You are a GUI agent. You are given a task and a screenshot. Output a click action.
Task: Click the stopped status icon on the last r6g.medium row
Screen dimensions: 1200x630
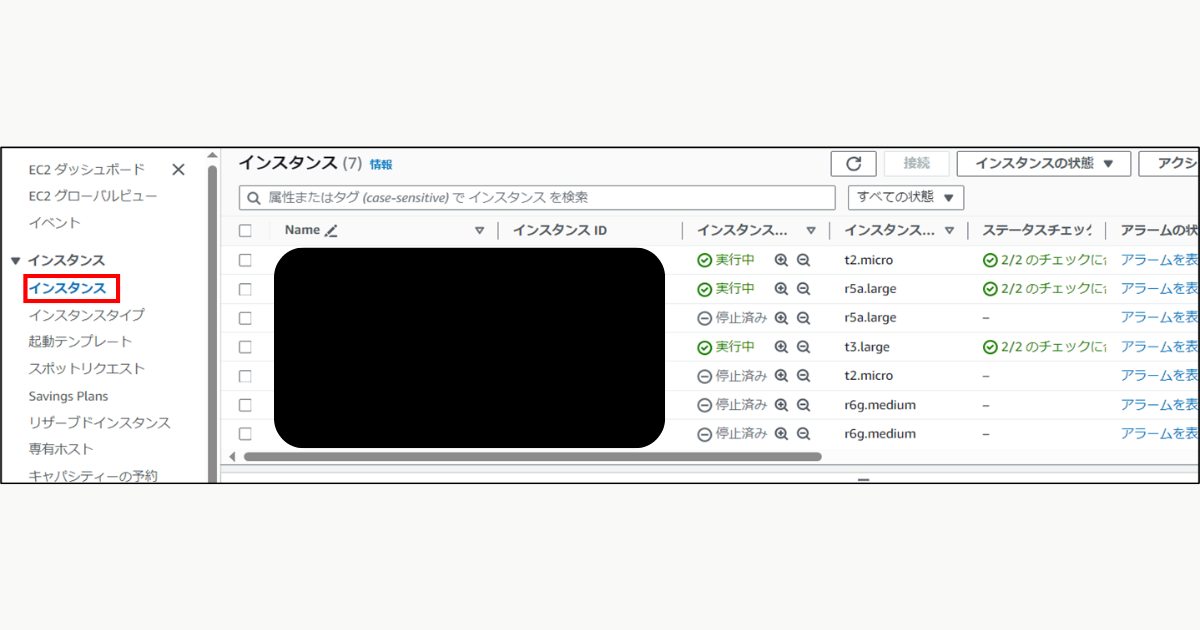pos(704,433)
